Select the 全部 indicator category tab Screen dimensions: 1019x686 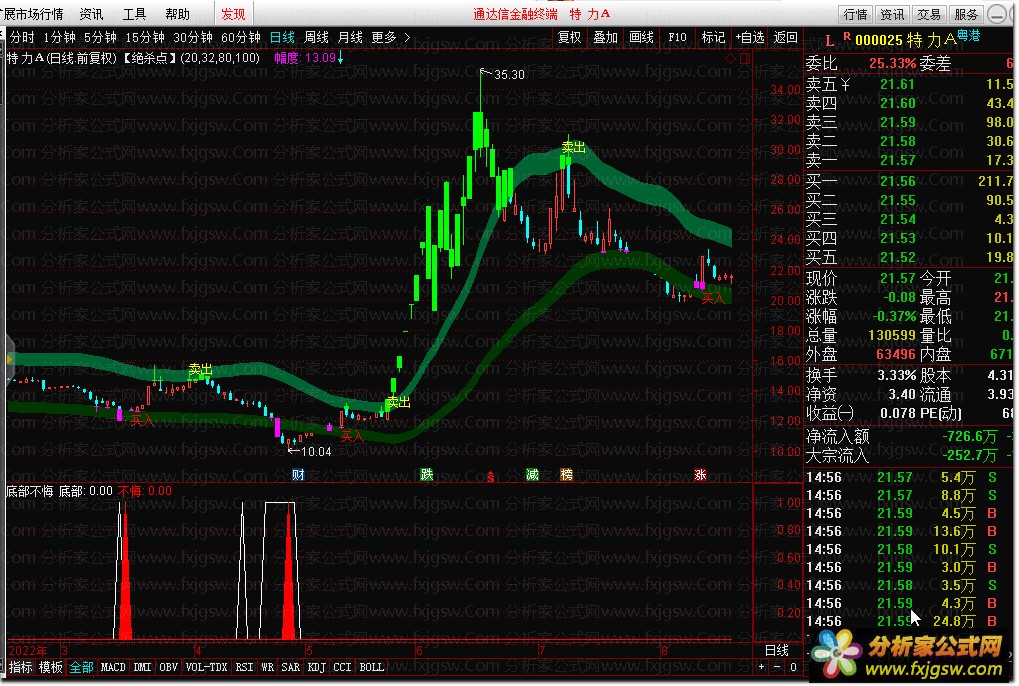[x=82, y=667]
